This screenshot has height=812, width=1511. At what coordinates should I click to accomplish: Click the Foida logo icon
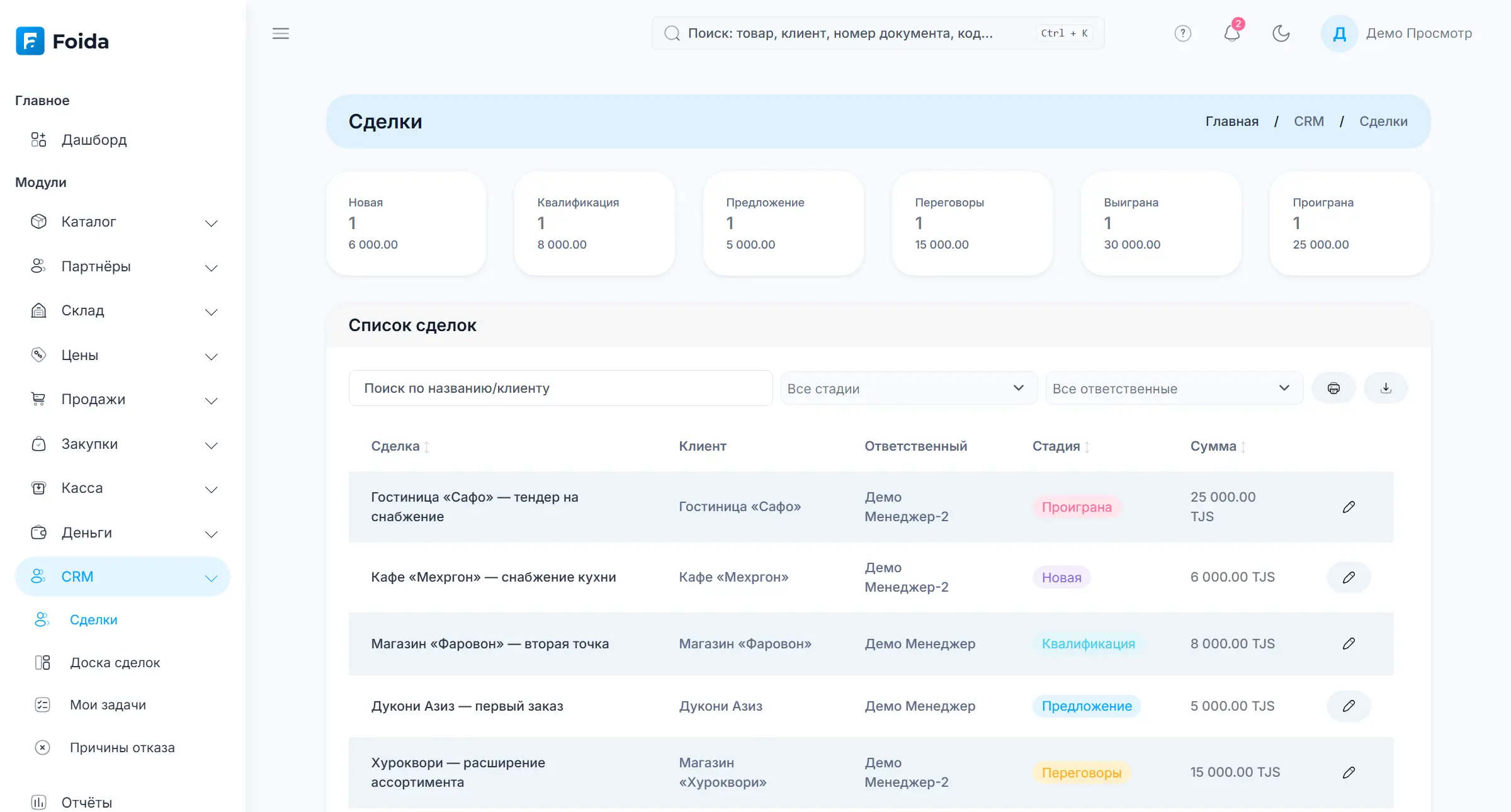[x=30, y=41]
